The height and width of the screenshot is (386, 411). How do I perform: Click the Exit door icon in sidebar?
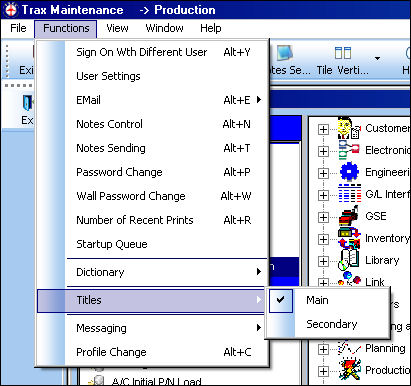(x=27, y=103)
